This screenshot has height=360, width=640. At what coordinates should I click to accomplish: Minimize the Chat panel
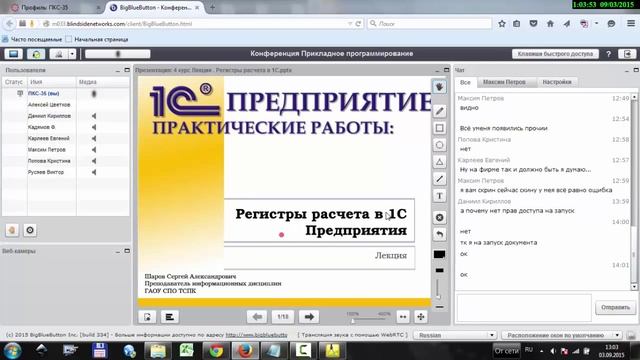coord(627,70)
